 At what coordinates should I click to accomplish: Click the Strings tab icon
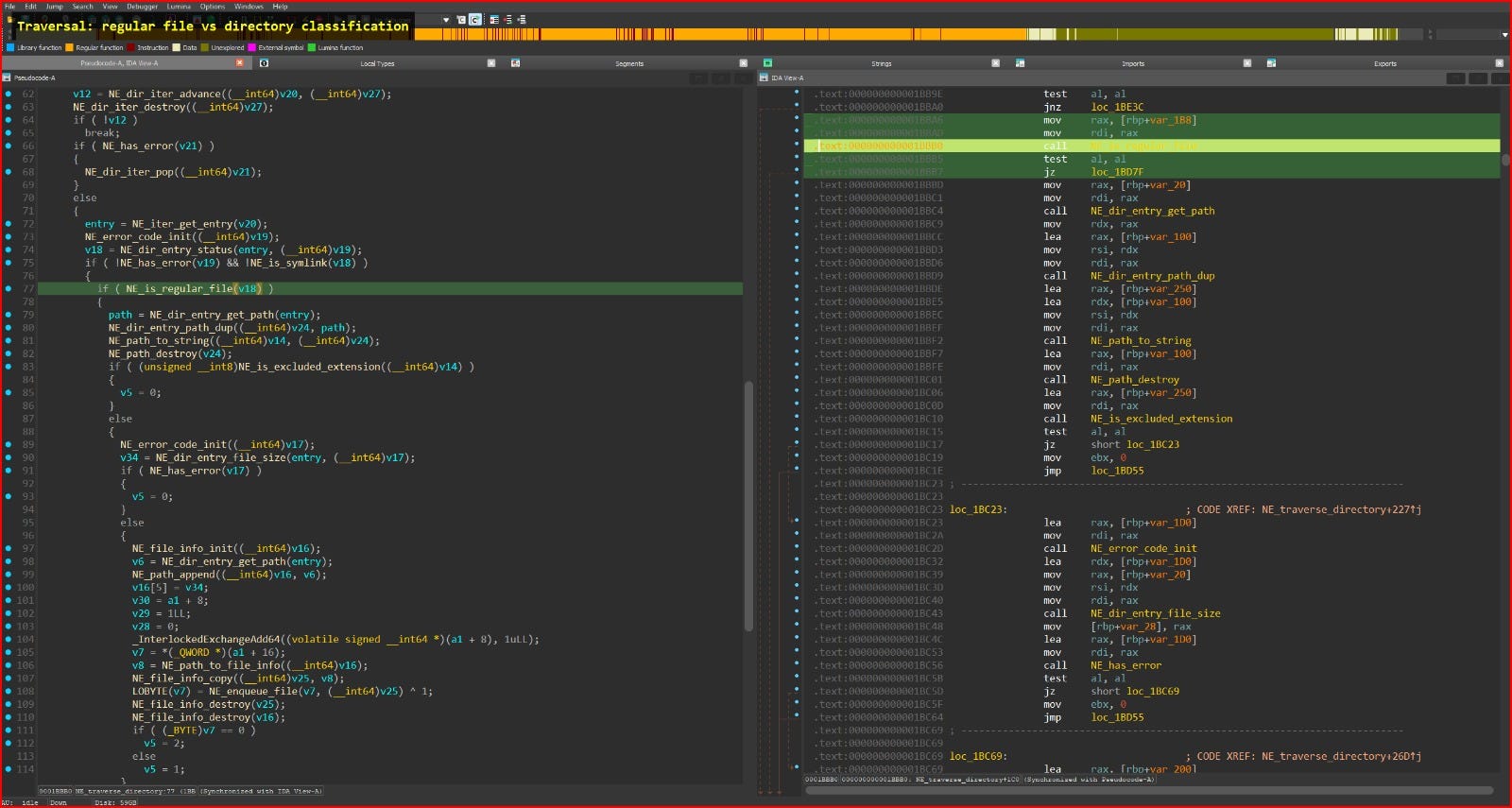[767, 63]
